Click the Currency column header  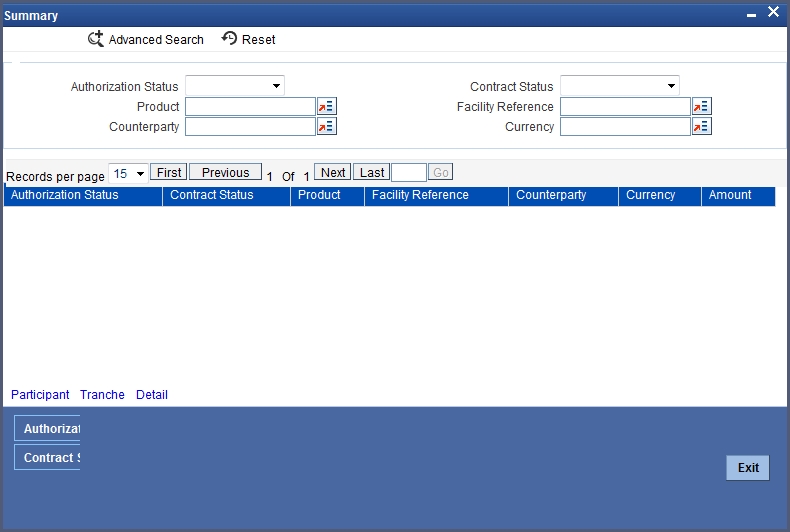[x=660, y=195]
